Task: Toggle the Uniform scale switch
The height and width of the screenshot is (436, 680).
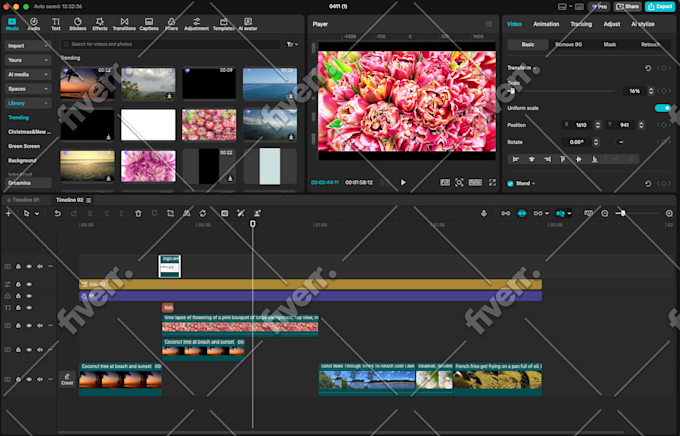Action: point(663,108)
